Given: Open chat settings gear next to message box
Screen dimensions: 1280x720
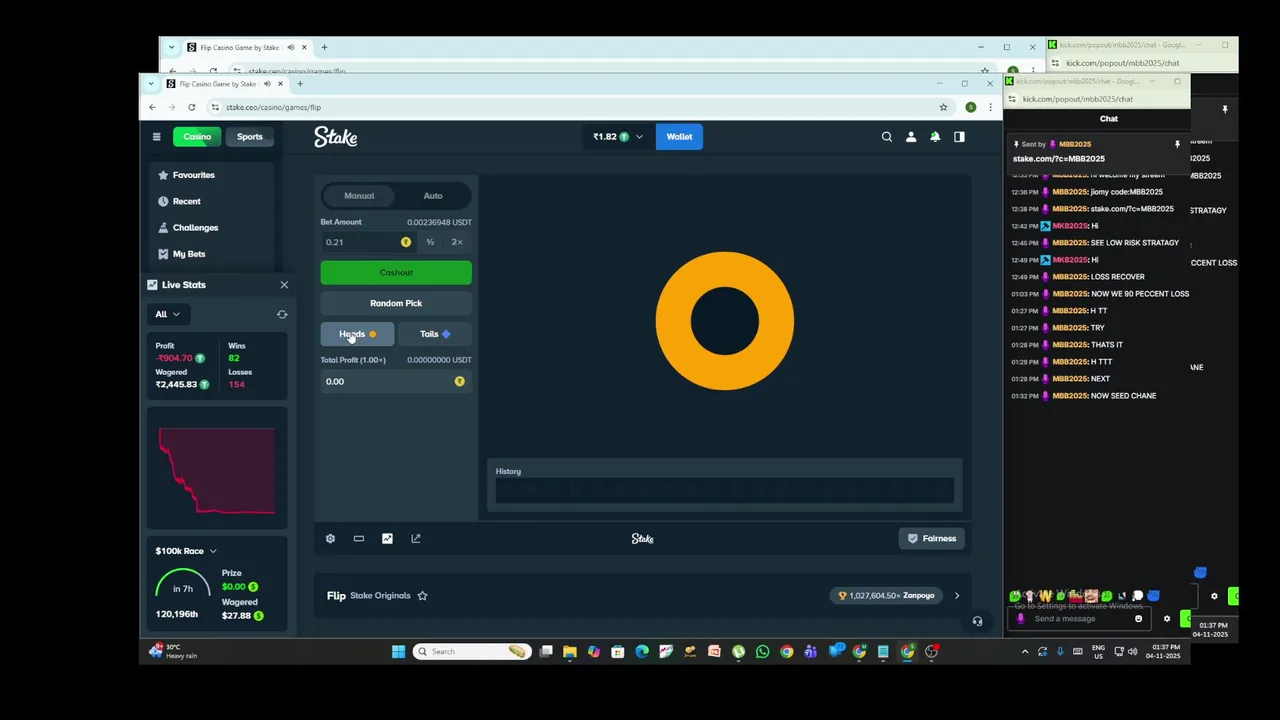Looking at the screenshot, I should click(x=1166, y=619).
